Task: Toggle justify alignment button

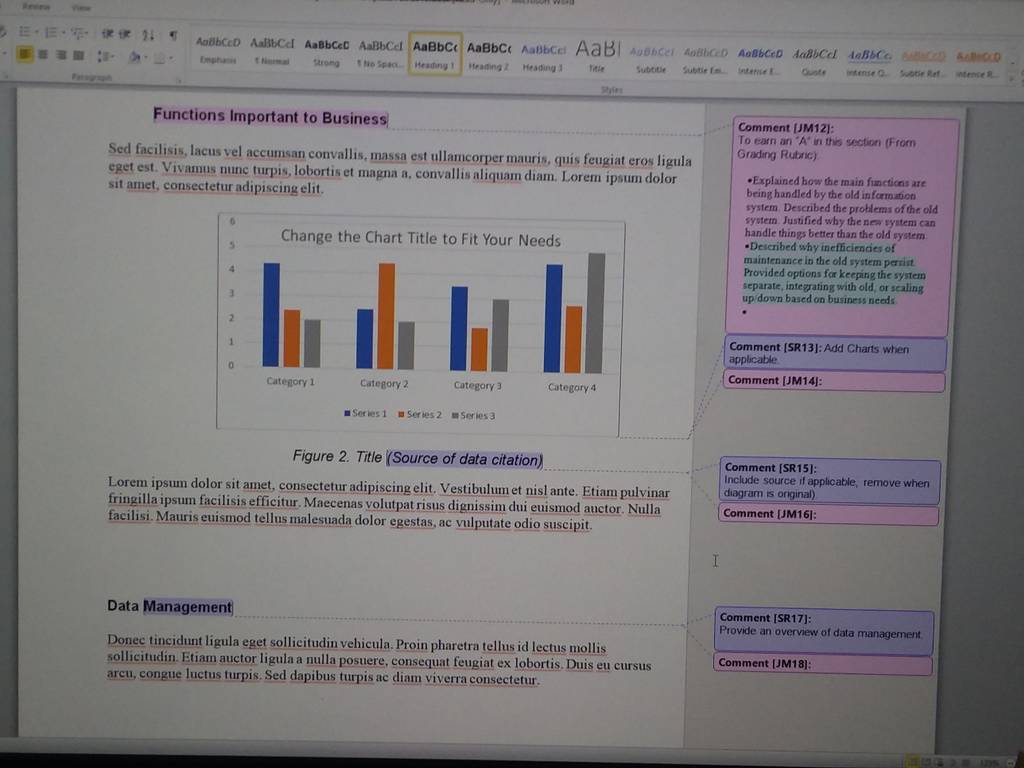Action: coord(79,56)
